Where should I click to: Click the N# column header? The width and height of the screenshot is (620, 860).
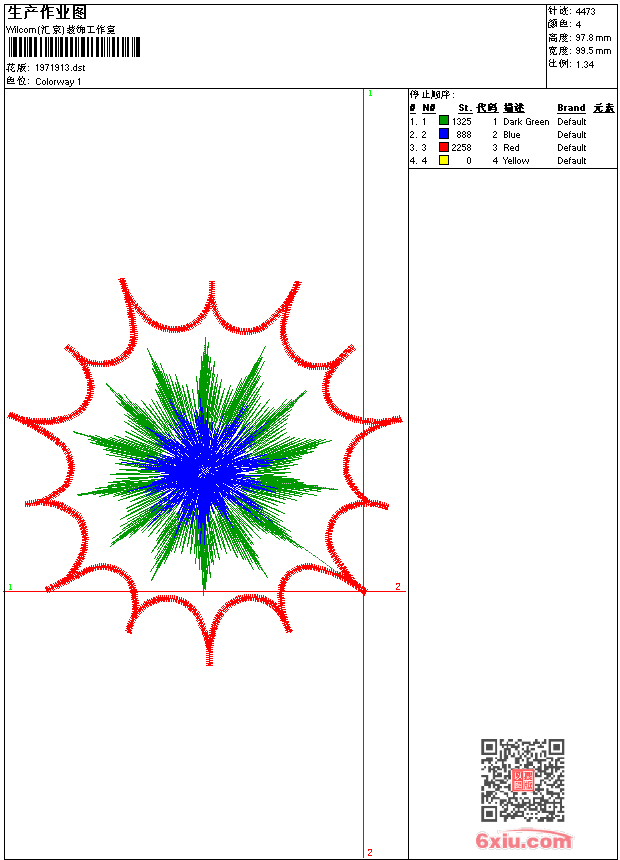point(429,108)
